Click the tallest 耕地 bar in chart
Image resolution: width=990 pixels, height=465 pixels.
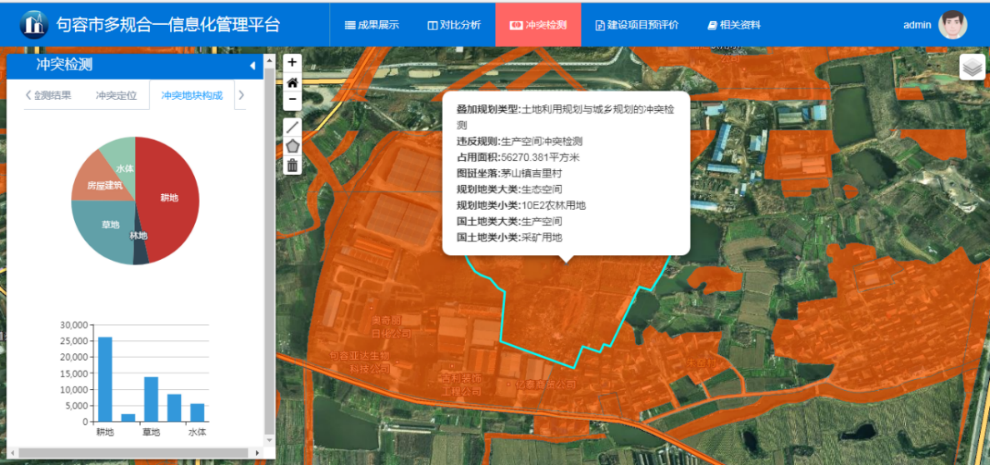[105, 379]
